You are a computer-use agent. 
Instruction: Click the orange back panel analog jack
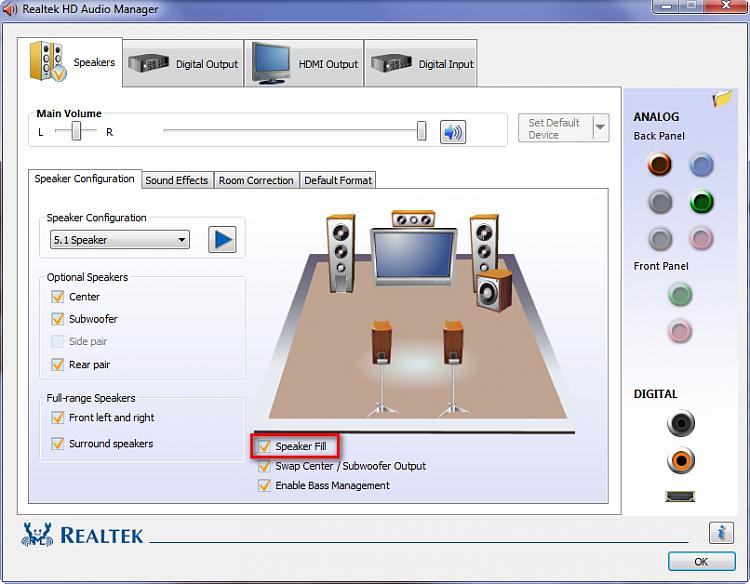pyautogui.click(x=659, y=165)
